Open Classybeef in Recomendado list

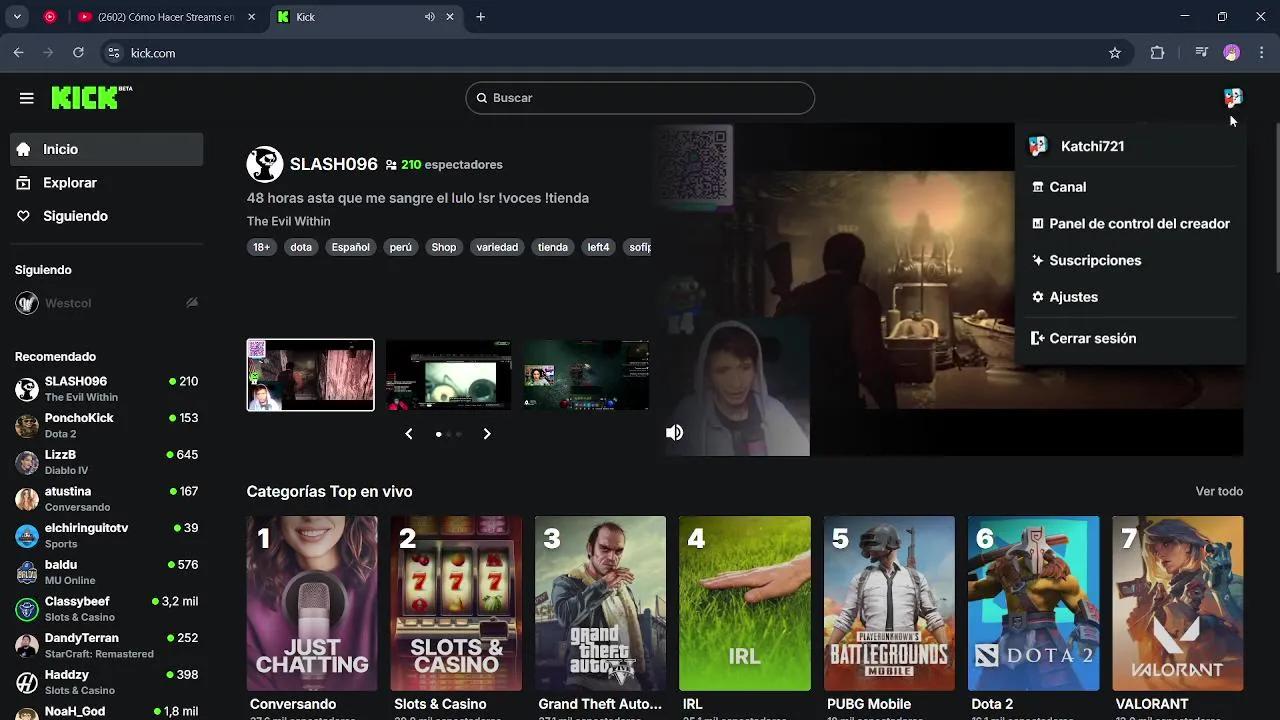point(107,609)
